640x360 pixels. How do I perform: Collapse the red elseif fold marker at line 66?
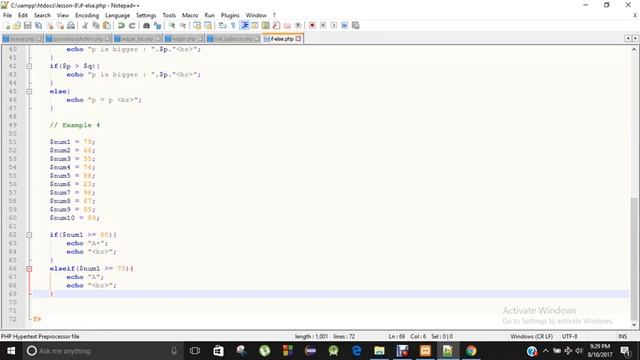click(29, 269)
